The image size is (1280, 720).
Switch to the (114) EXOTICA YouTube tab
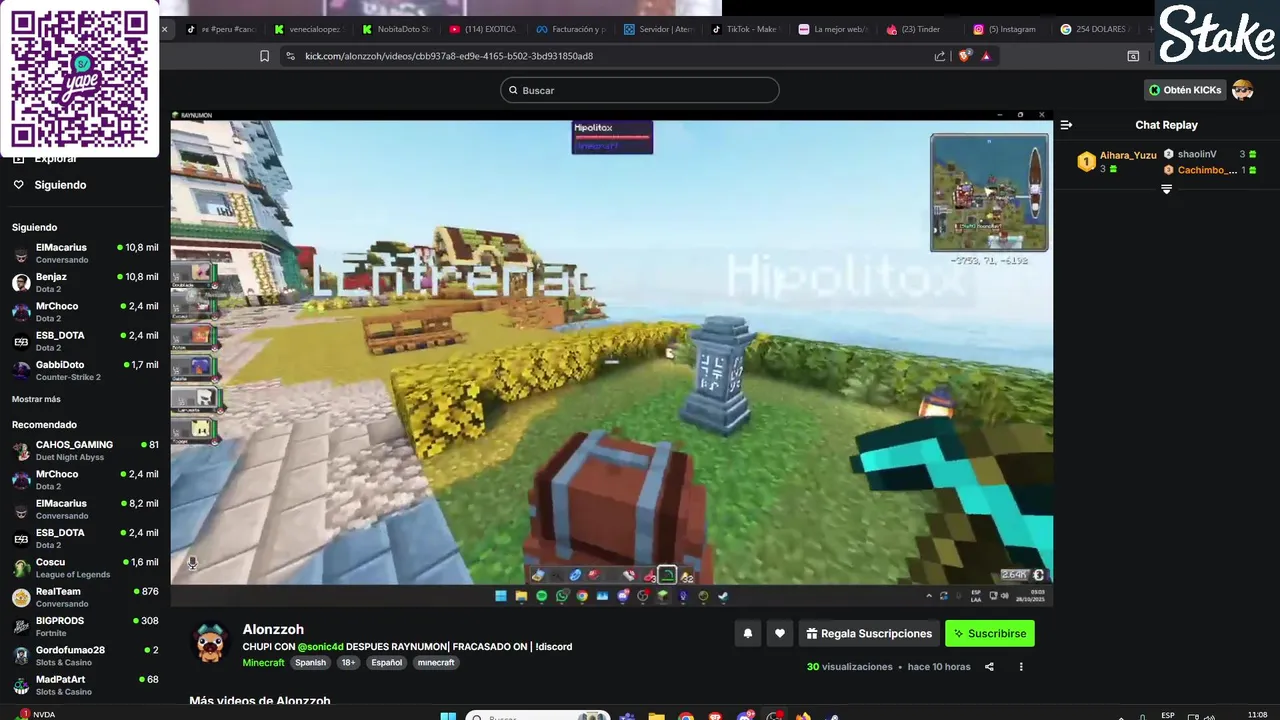pos(484,29)
